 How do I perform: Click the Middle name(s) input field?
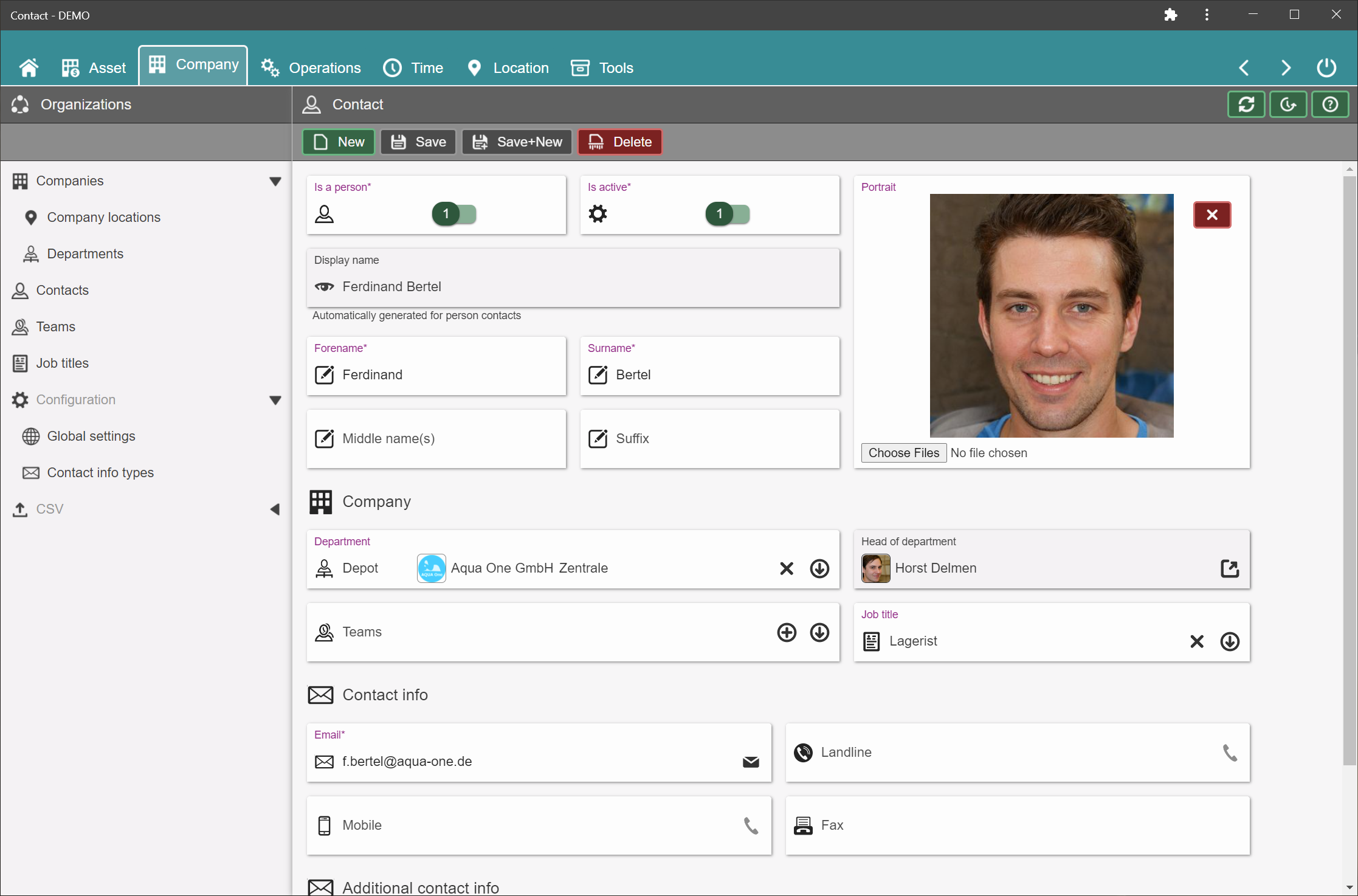pyautogui.click(x=436, y=439)
